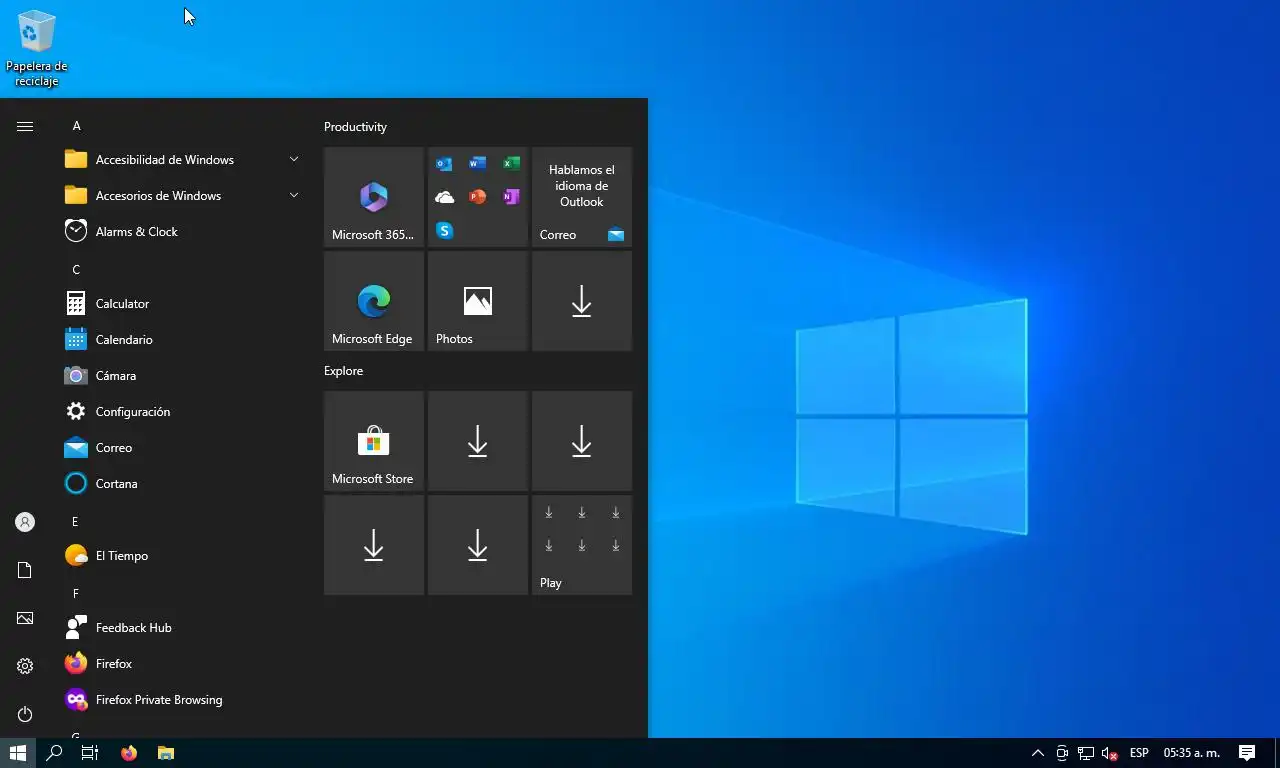This screenshot has width=1280, height=768.
Task: Open the Microsoft 365 tile
Action: click(x=374, y=197)
